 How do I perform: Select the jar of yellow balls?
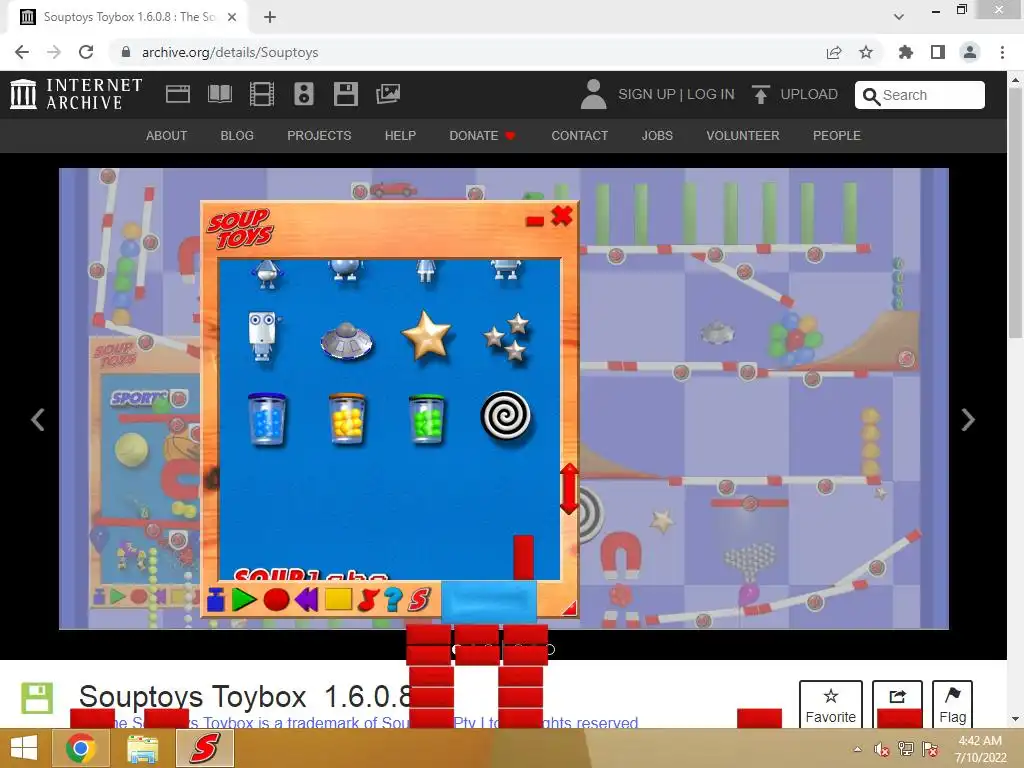(347, 419)
